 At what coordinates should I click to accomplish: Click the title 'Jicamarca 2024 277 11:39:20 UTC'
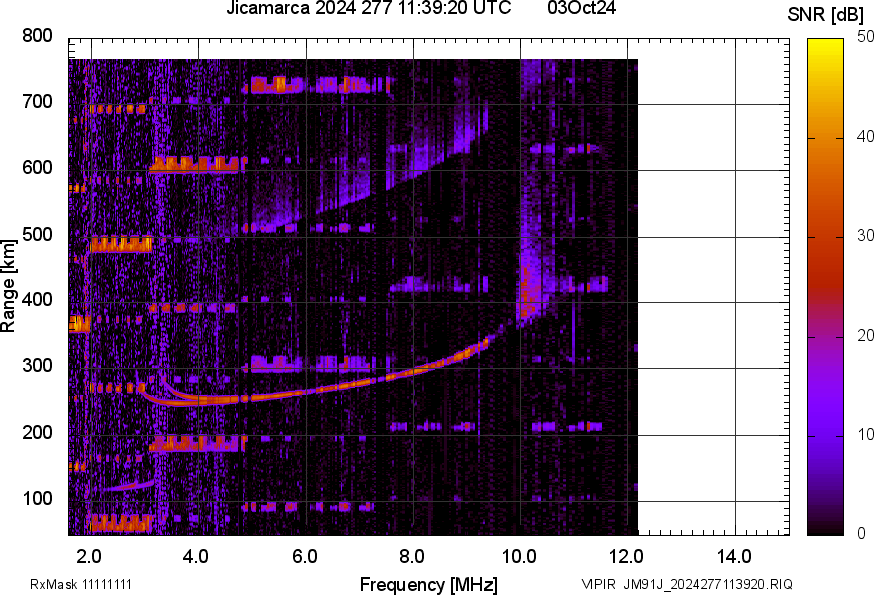tap(368, 8)
